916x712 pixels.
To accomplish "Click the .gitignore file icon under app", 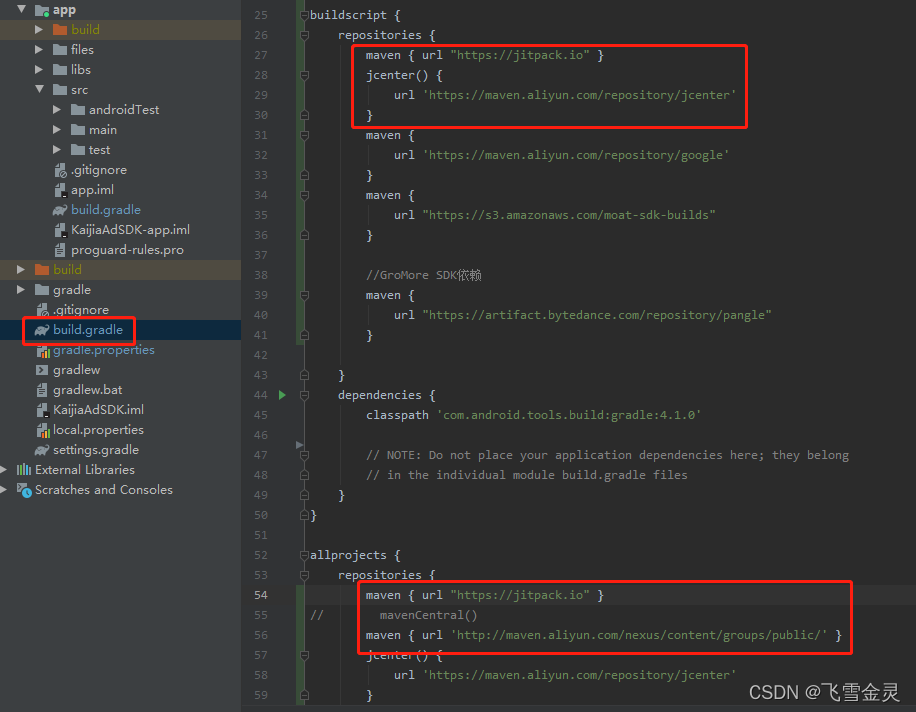I will (x=60, y=169).
